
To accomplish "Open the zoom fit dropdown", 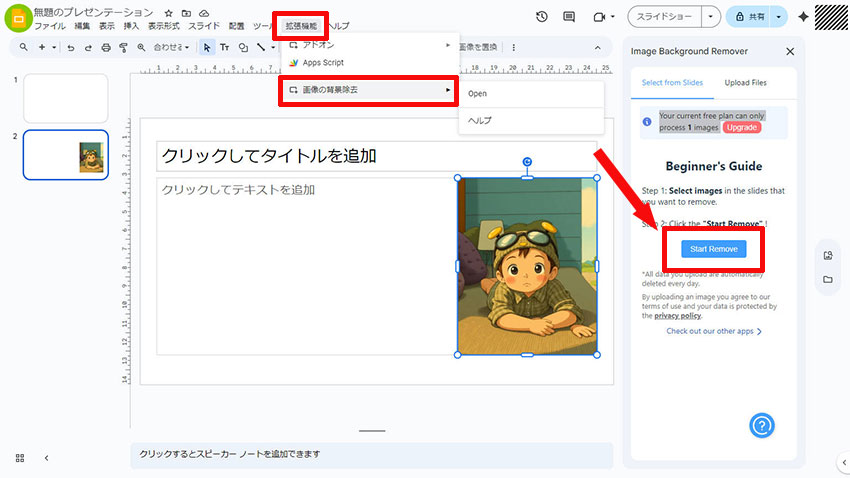I will pyautogui.click(x=168, y=47).
